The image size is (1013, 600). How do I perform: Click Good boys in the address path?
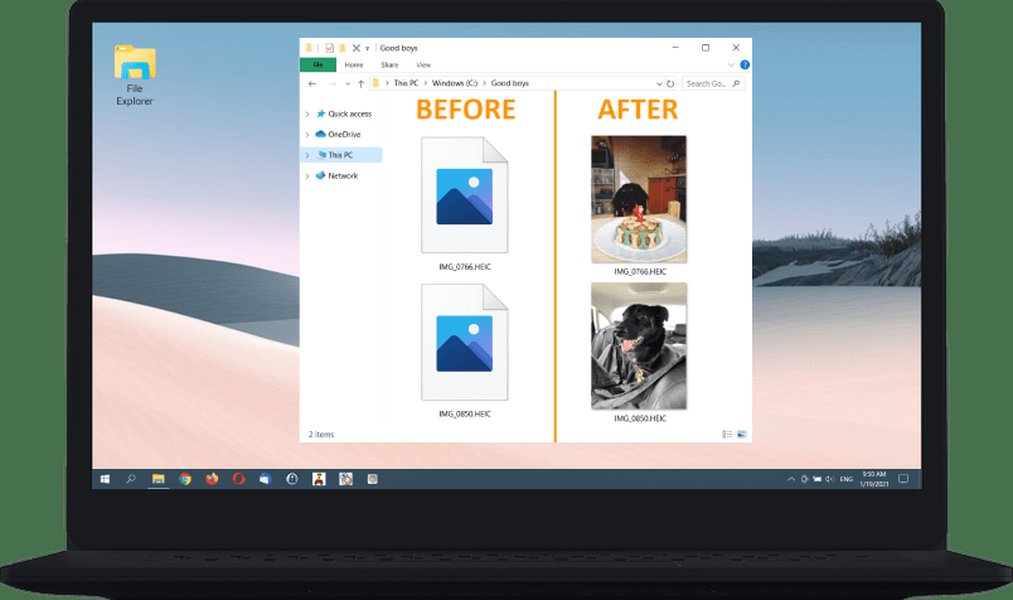tap(510, 83)
